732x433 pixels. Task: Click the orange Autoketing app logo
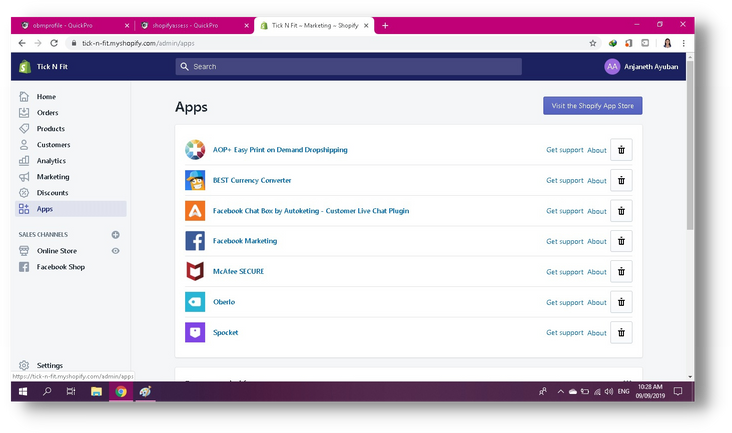point(195,211)
